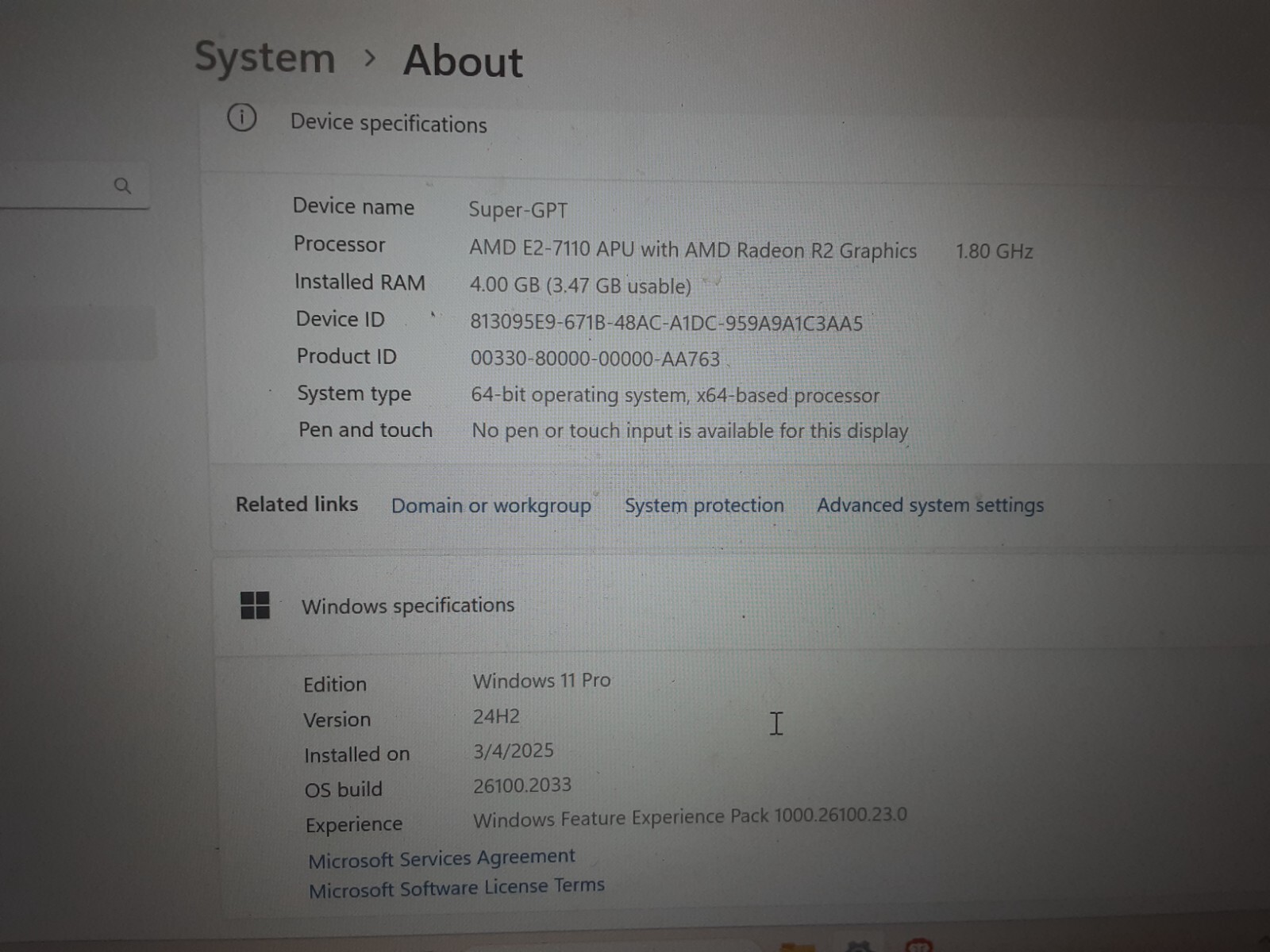Select the 64-bit operating system text
This screenshot has height=952, width=1270.
tap(675, 395)
